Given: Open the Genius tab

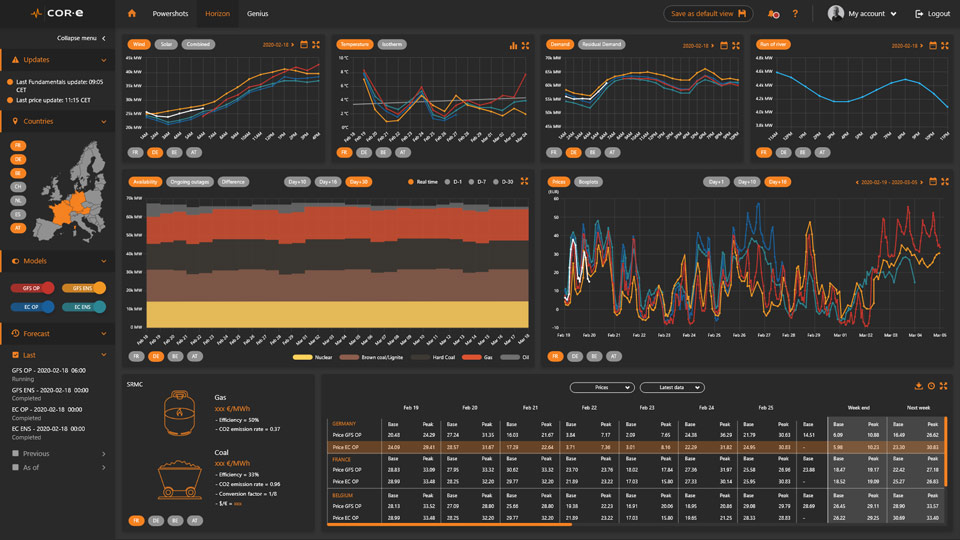Looking at the screenshot, I should (x=257, y=14).
